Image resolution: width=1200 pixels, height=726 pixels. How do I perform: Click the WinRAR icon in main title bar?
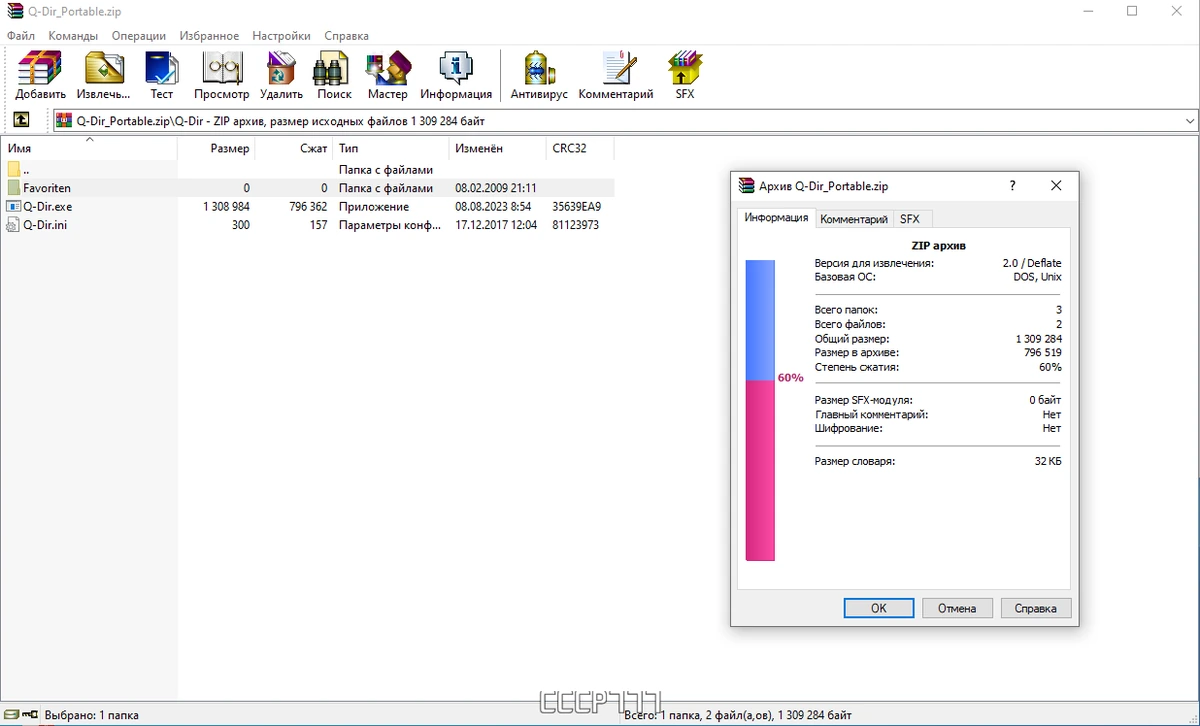14,11
